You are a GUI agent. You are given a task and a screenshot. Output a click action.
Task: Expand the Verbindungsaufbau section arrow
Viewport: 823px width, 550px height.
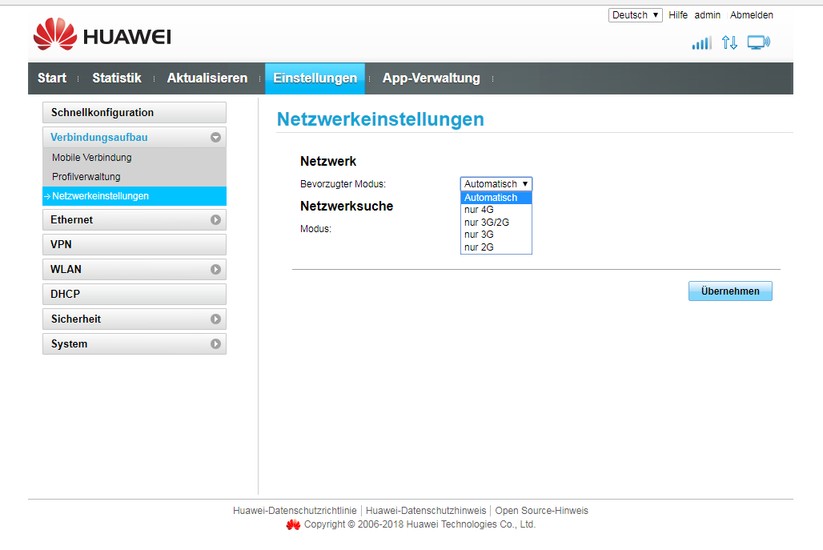point(215,138)
